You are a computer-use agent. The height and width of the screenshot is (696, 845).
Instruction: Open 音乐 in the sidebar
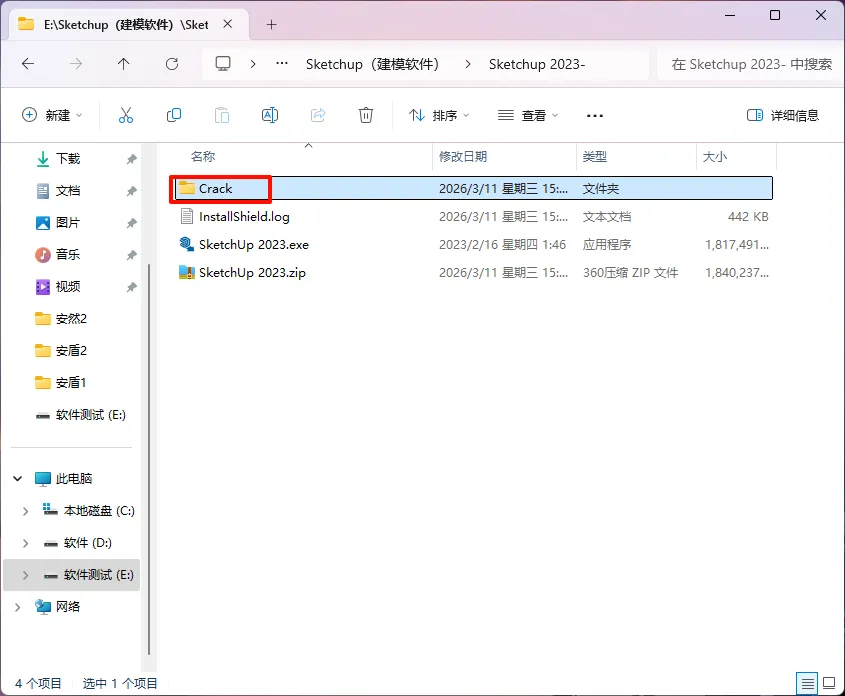coord(68,254)
